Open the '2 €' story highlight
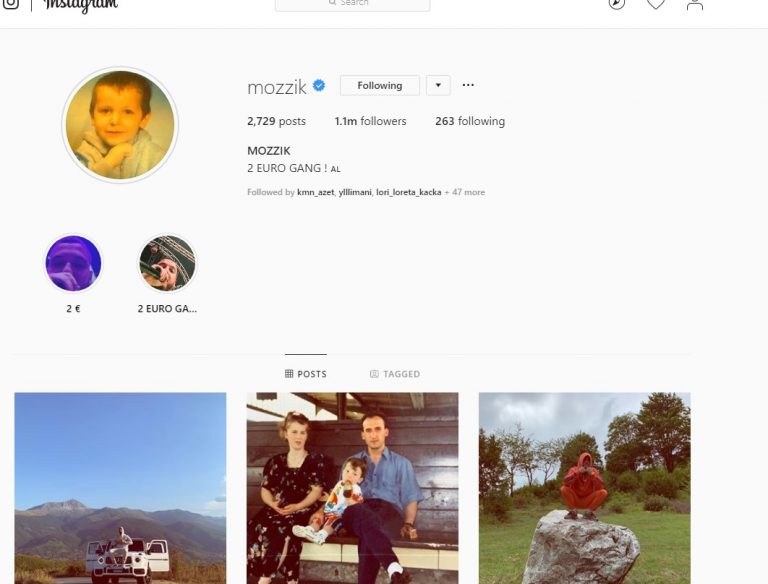 click(x=73, y=264)
